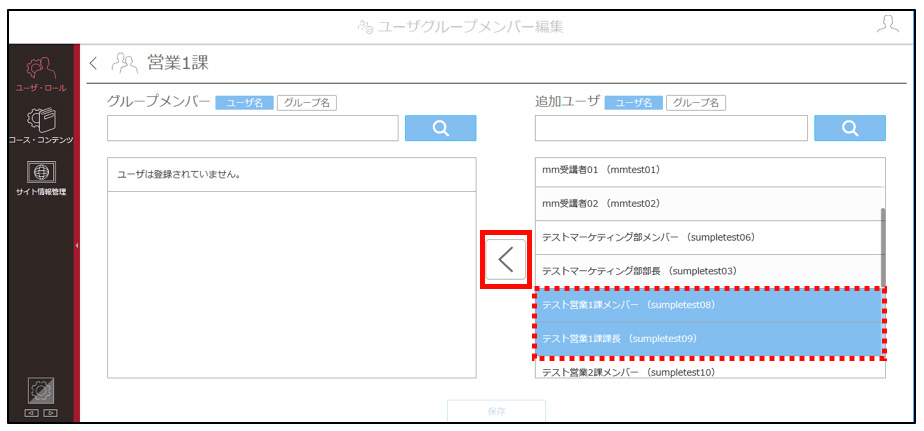Click the user profile icon at top right

click(887, 25)
